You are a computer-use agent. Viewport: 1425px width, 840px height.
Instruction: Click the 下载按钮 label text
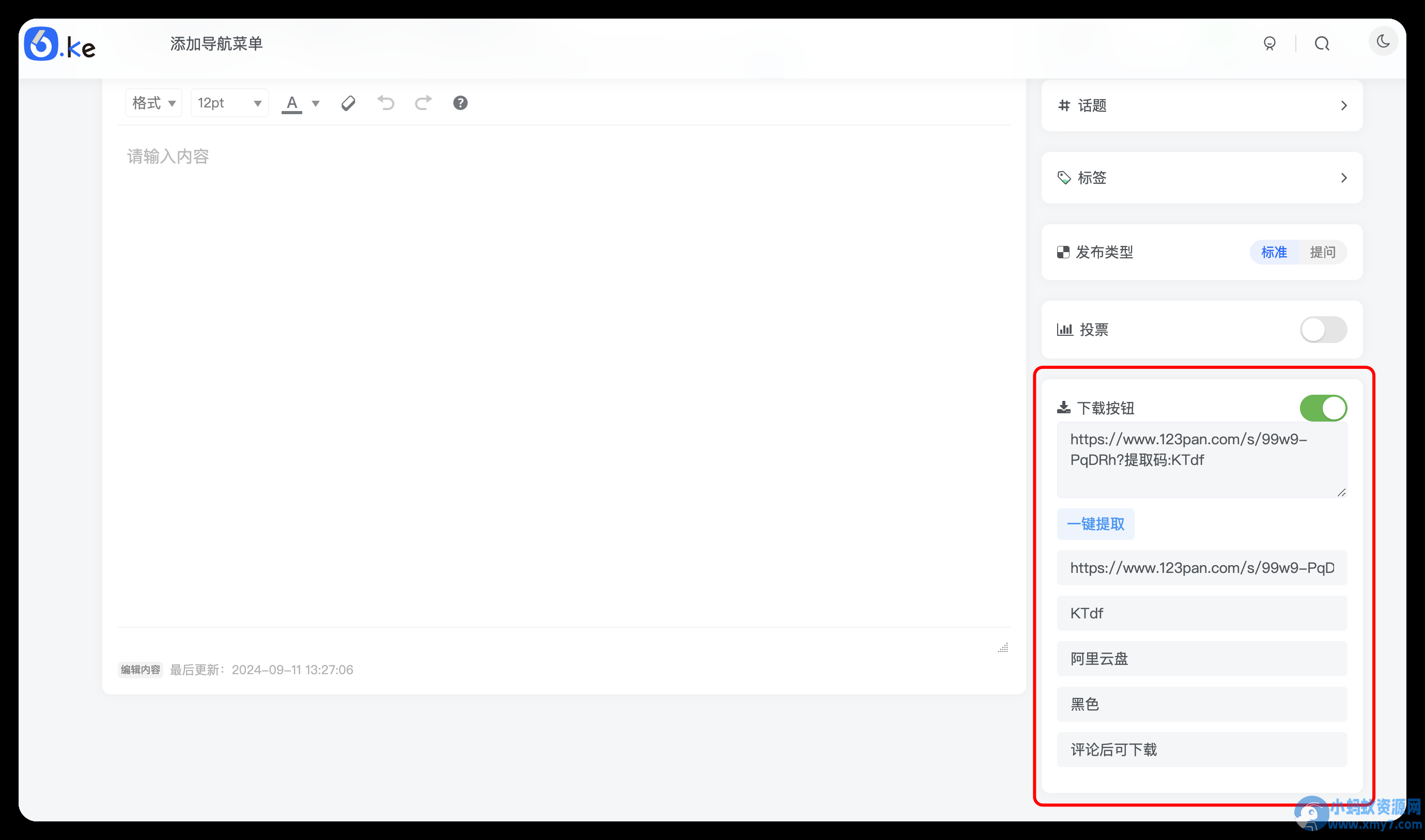(x=1105, y=408)
